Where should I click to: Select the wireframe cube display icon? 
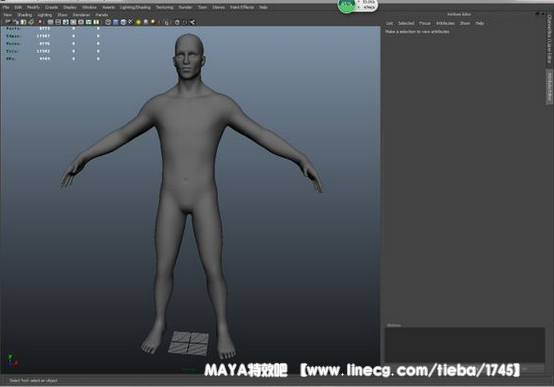point(108,22)
